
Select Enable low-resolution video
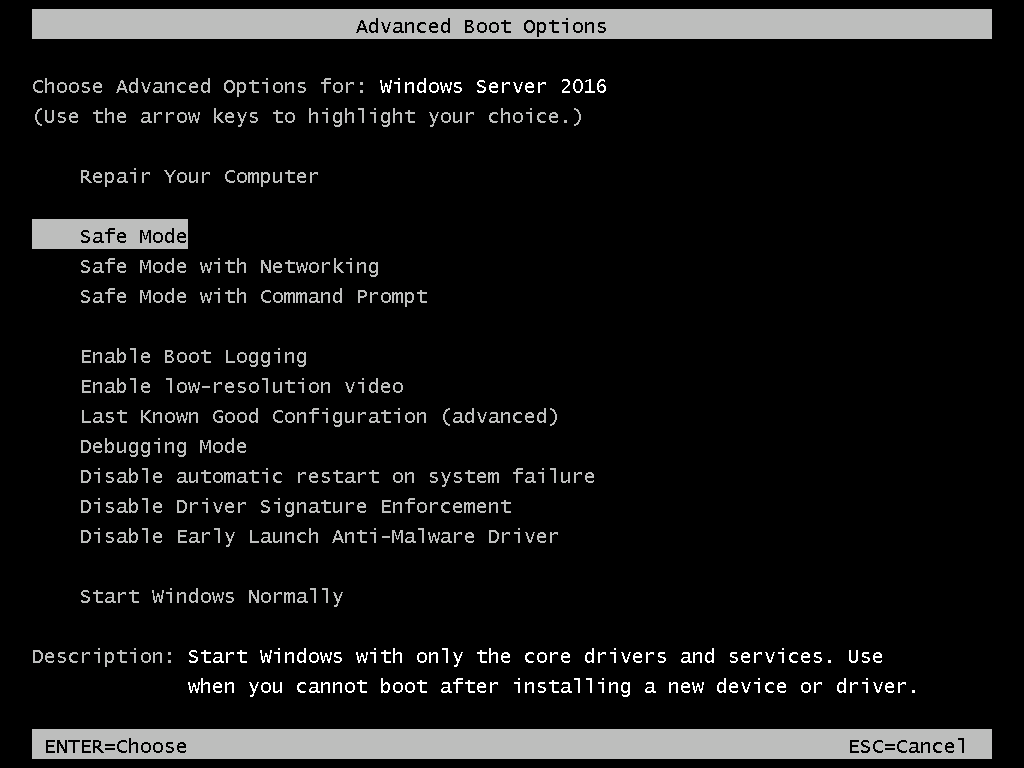pyautogui.click(x=241, y=386)
